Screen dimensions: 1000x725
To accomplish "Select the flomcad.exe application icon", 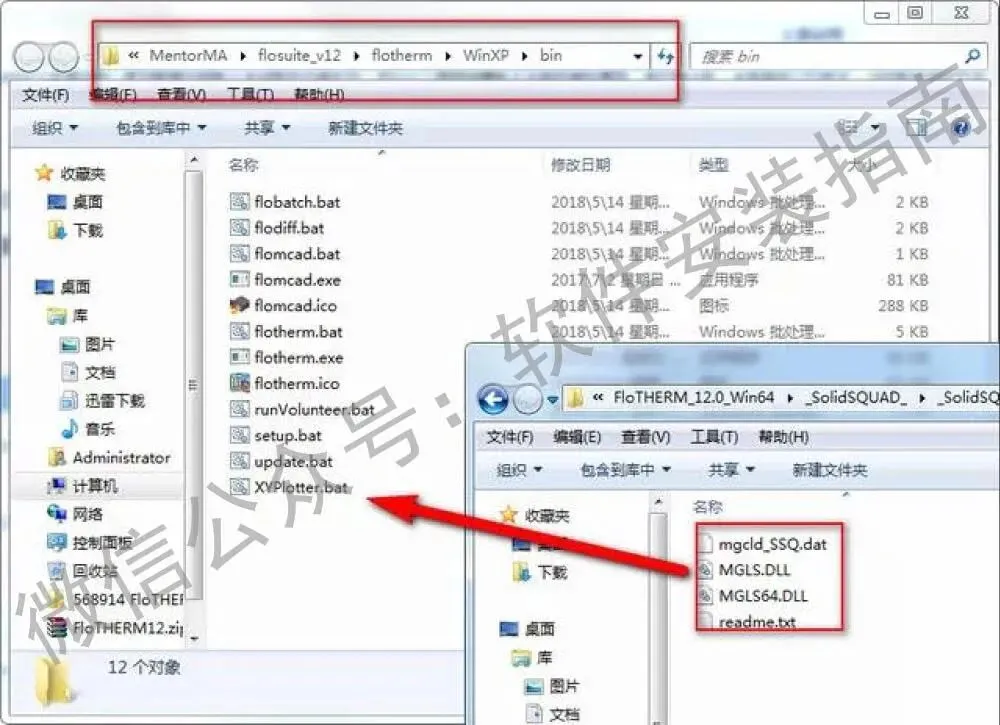I will coord(239,279).
